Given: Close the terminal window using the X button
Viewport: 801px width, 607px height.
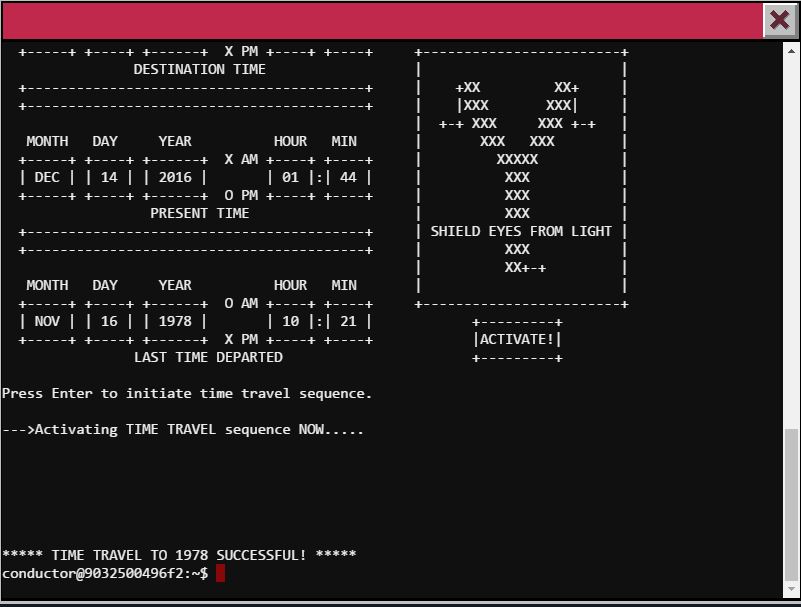Looking at the screenshot, I should point(779,21).
